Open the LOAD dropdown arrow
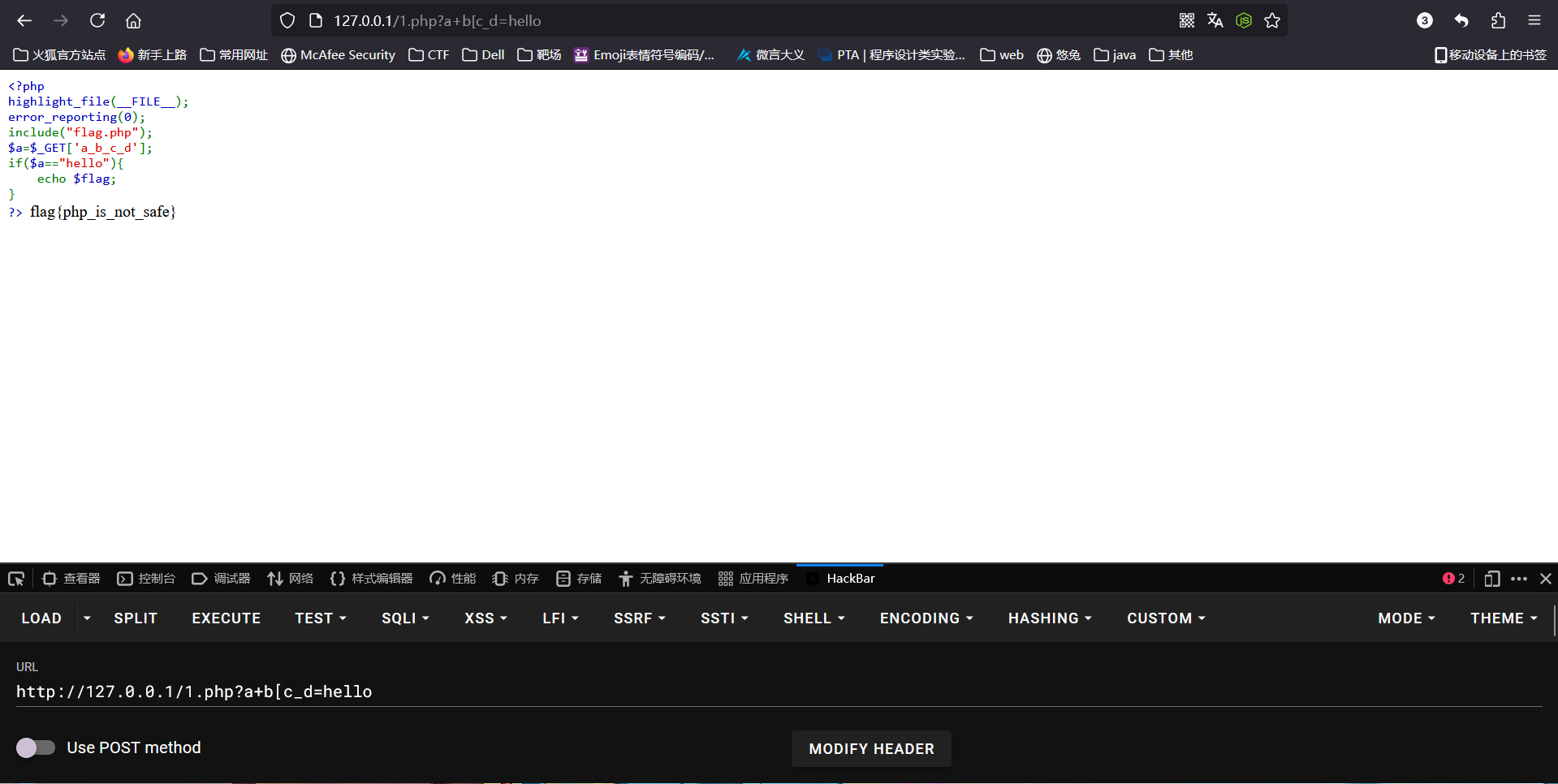1558x784 pixels. tap(87, 618)
